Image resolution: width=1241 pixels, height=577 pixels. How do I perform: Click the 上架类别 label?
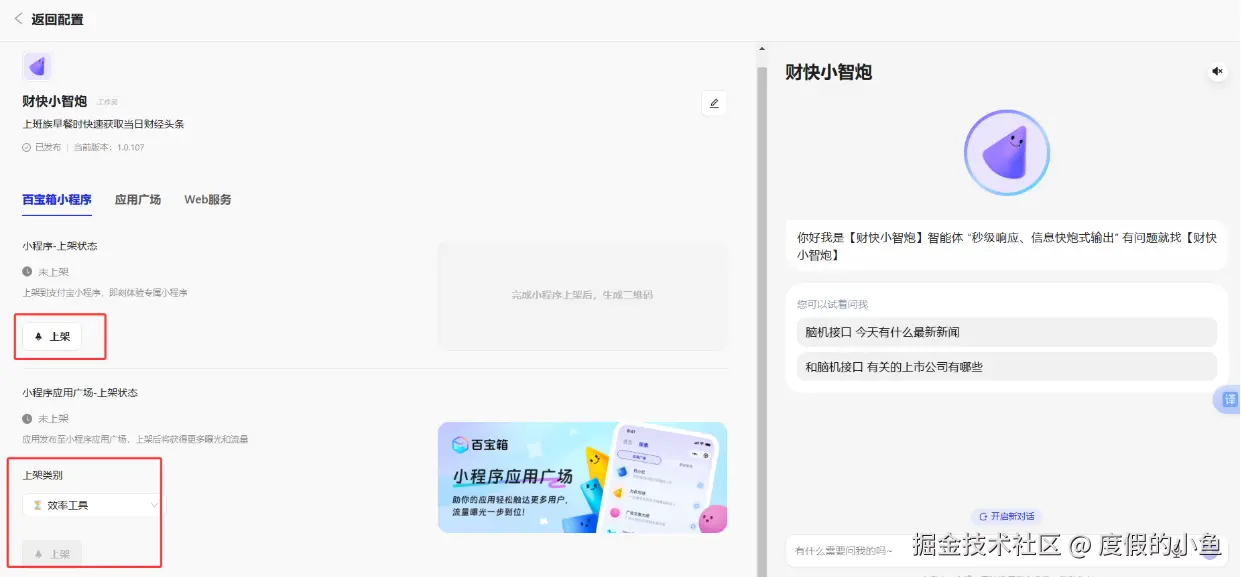point(43,475)
